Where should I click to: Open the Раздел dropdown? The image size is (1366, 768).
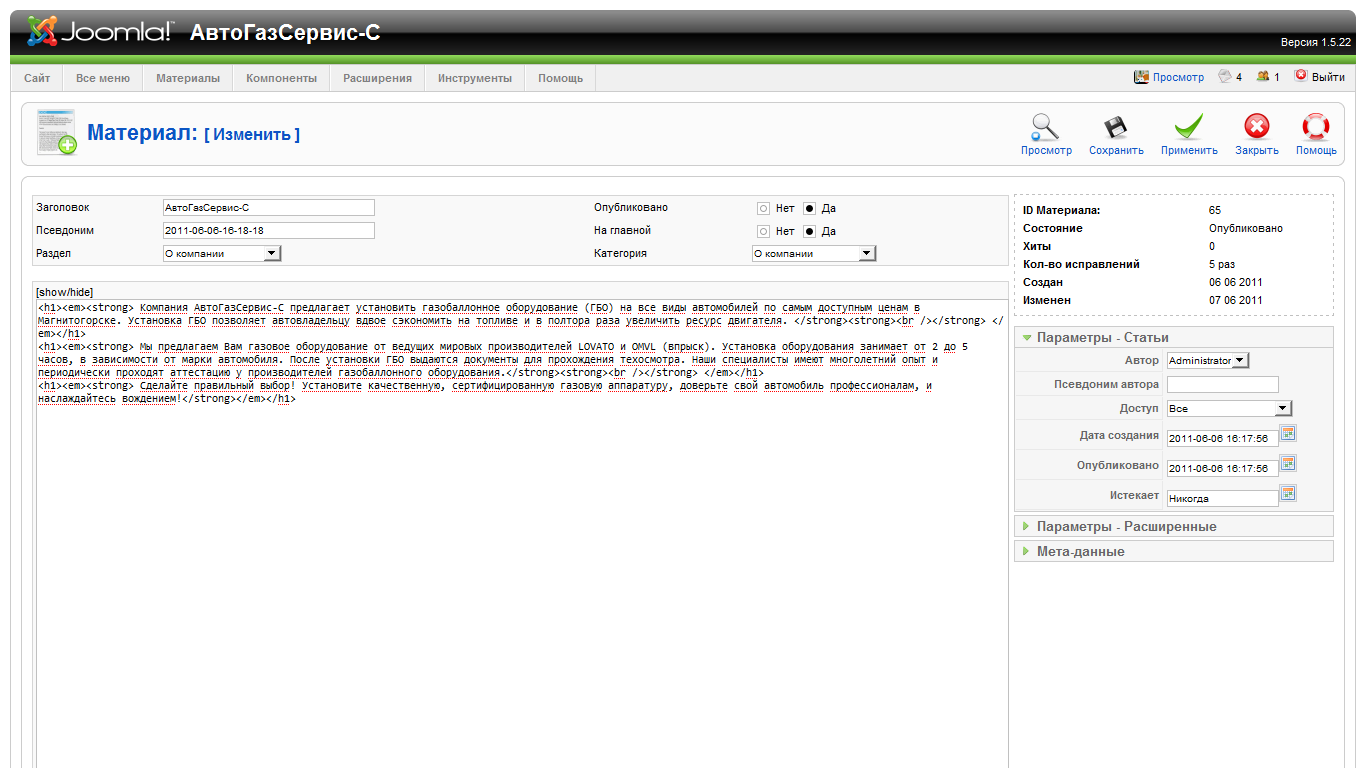[222, 254]
